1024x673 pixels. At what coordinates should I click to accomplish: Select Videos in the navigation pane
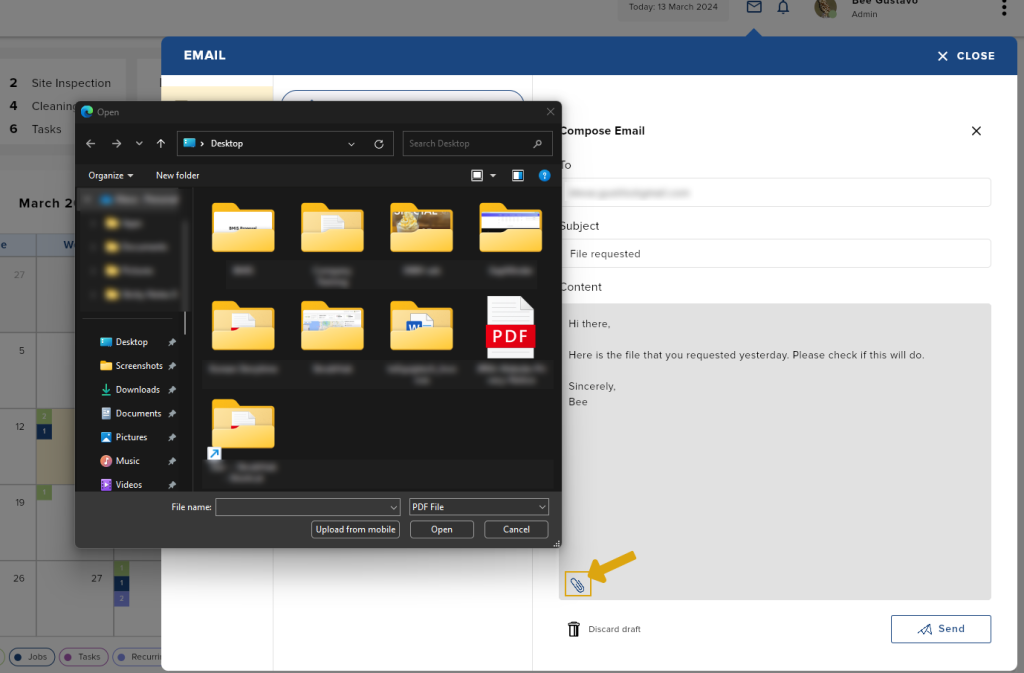tap(129, 485)
